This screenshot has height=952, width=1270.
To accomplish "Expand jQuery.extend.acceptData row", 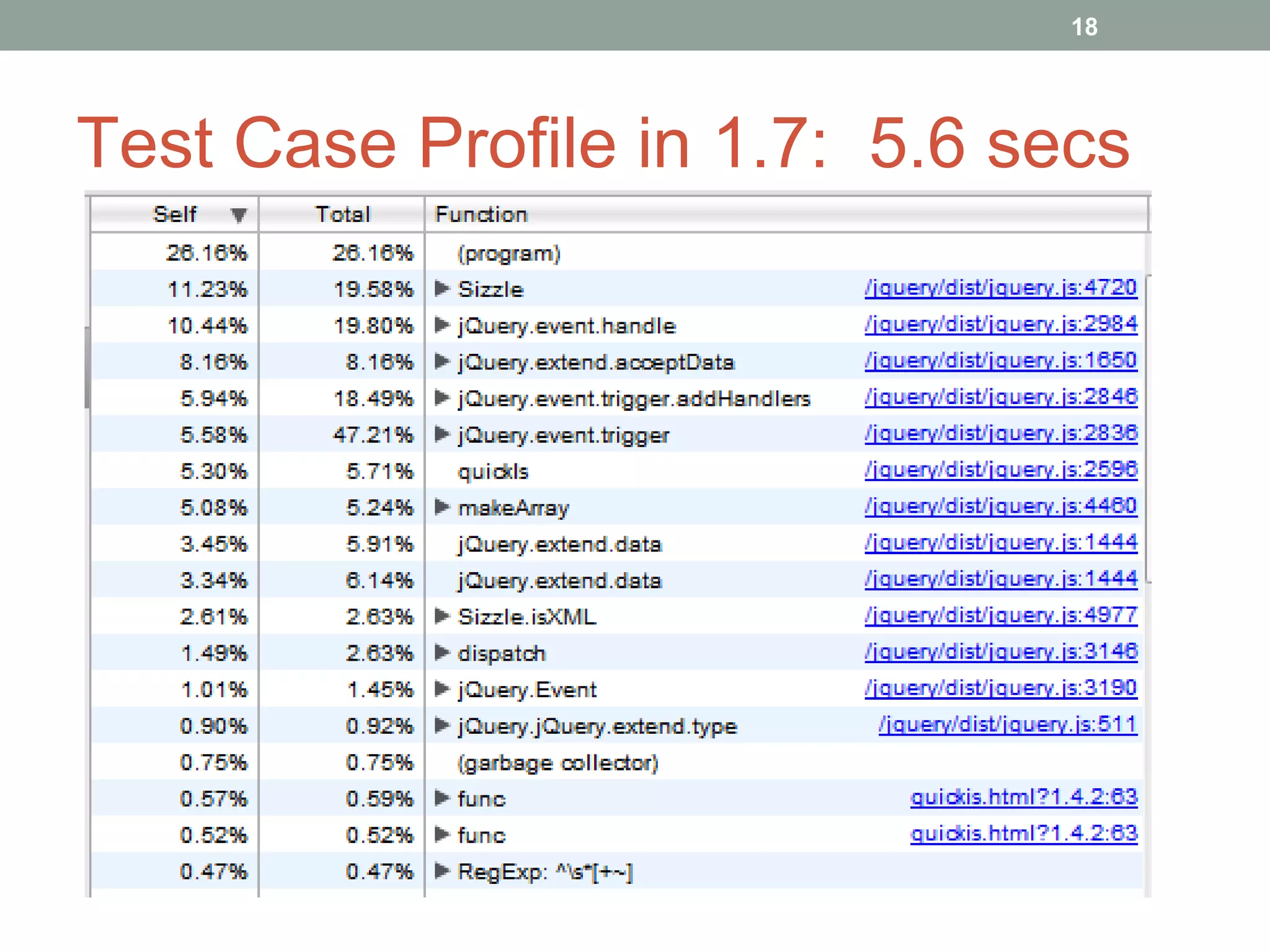I will [x=442, y=361].
